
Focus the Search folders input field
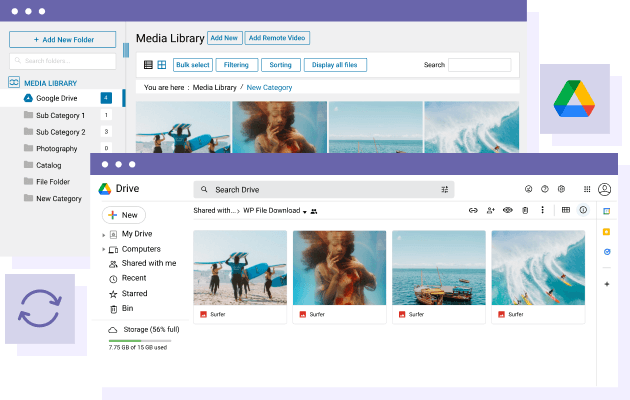tap(63, 61)
